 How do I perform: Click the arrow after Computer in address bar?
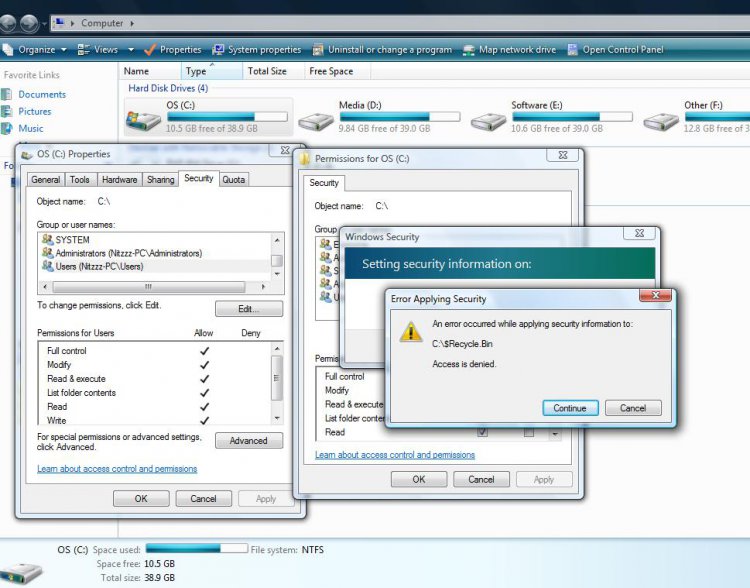point(132,23)
